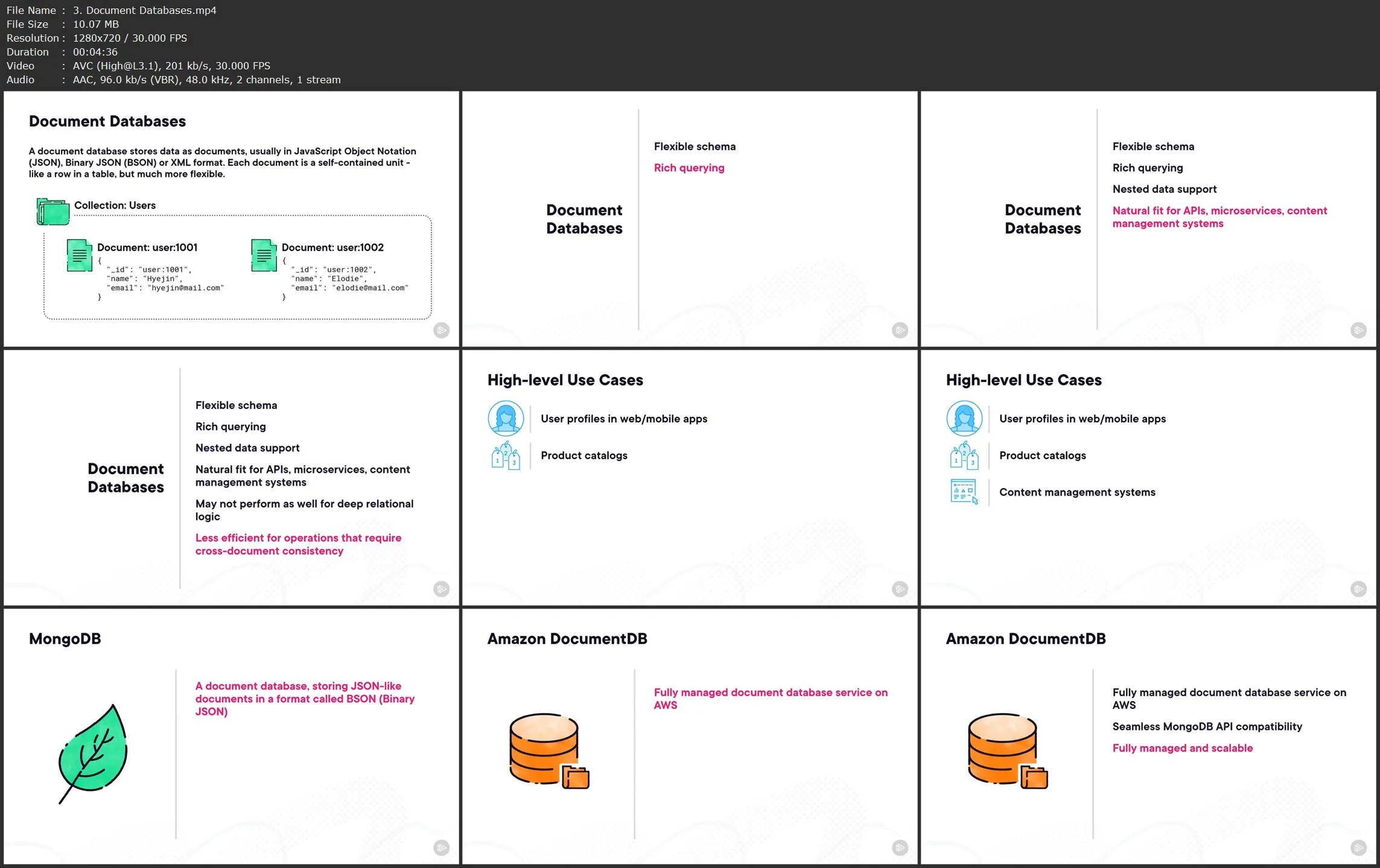Image resolution: width=1380 pixels, height=868 pixels.
Task: Click the 'Collection: Users' label
Action: coord(115,205)
